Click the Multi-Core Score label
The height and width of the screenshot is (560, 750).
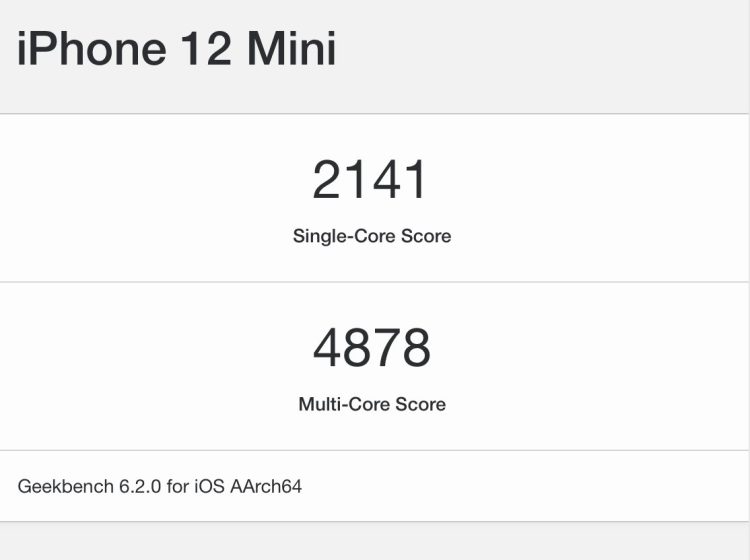[372, 404]
